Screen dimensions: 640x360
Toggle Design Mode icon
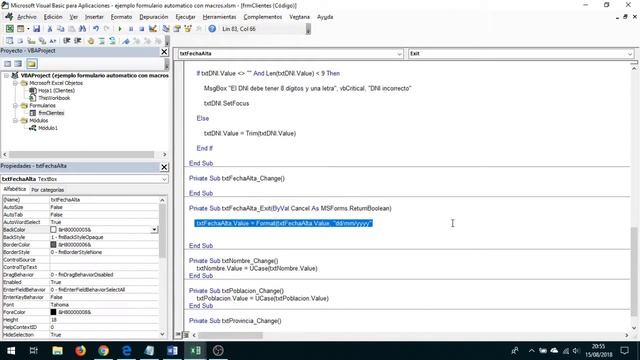pos(153,29)
